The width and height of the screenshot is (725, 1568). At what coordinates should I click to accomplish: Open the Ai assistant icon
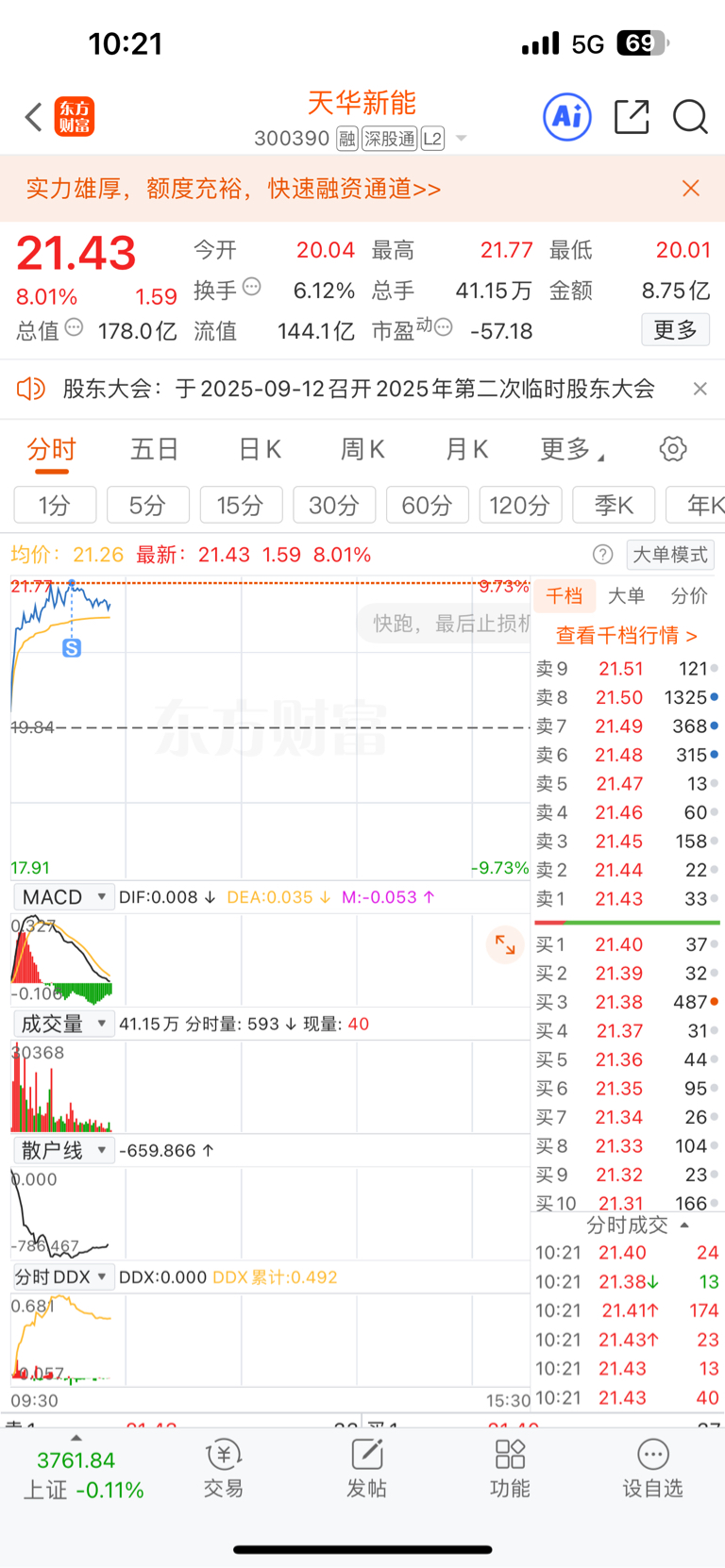[567, 117]
